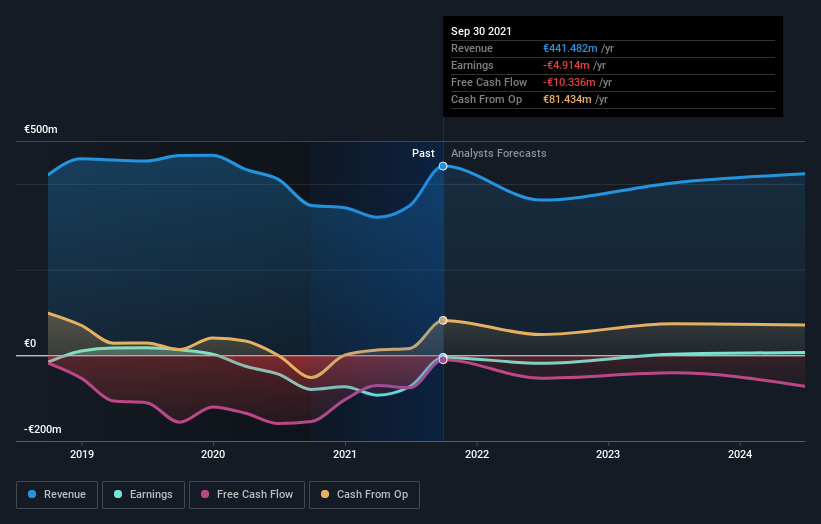
Task: Click the blue Revenue data point marker
Action: click(443, 166)
